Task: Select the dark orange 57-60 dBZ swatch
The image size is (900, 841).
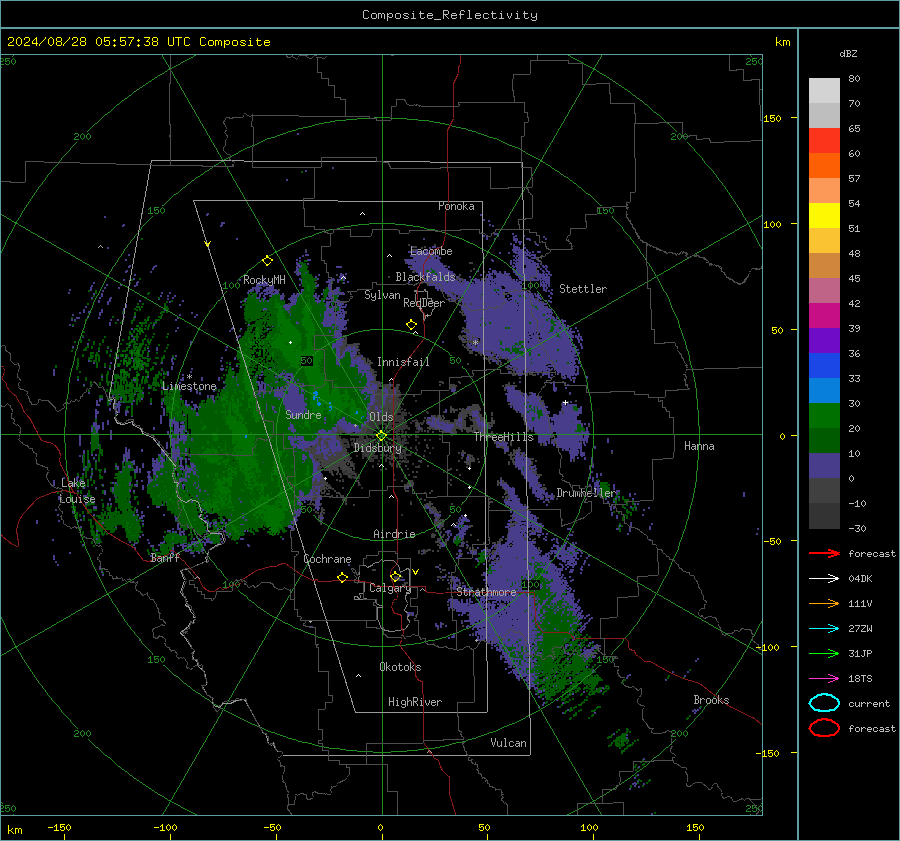Action: tap(824, 166)
